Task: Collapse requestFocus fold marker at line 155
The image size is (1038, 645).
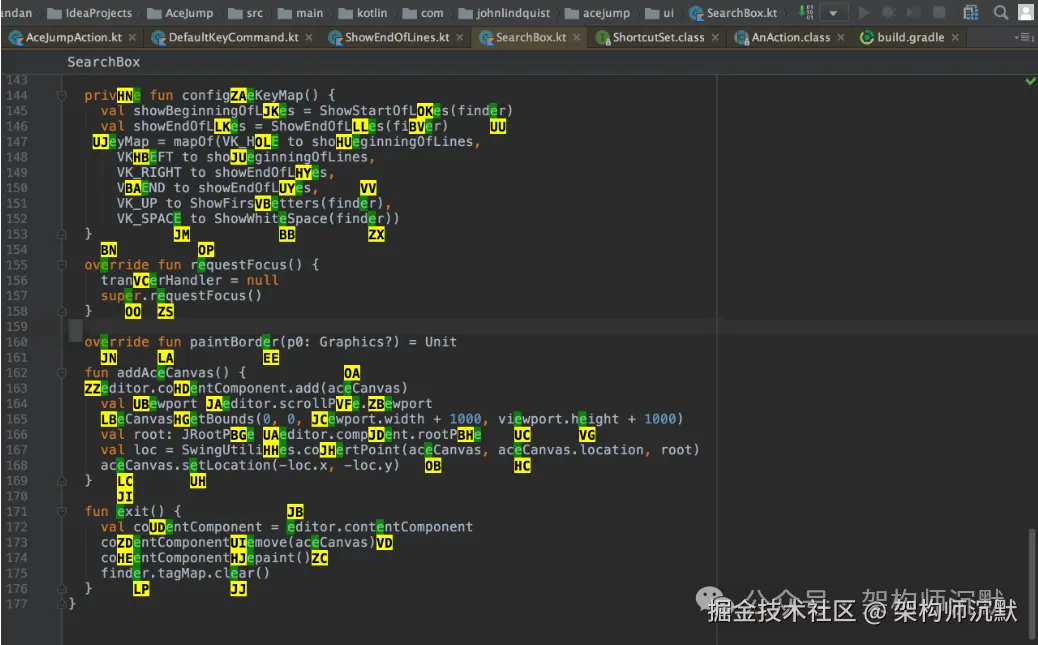Action: [x=62, y=265]
